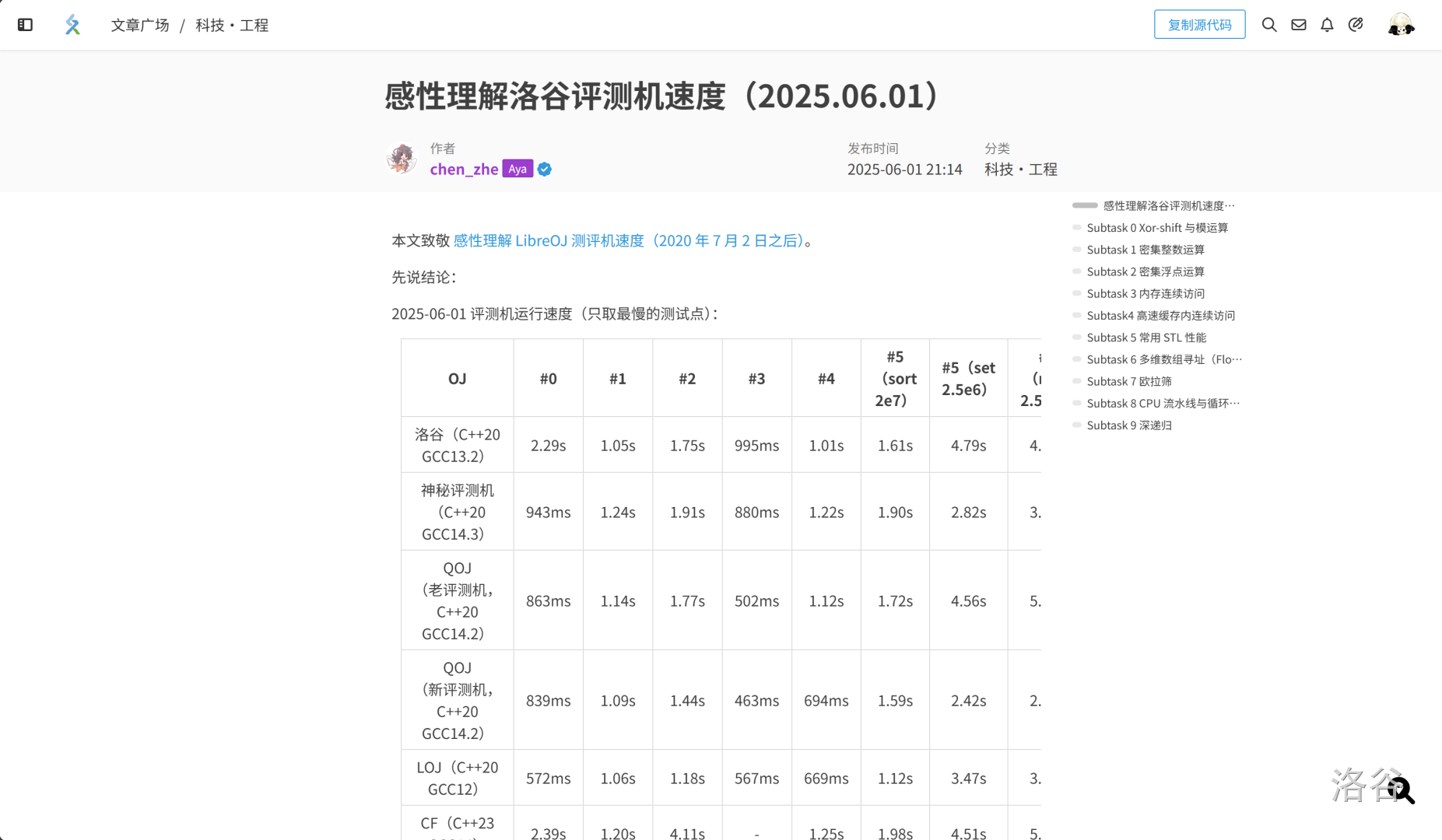Open the 科技·工程 breadcrumb category

232,26
